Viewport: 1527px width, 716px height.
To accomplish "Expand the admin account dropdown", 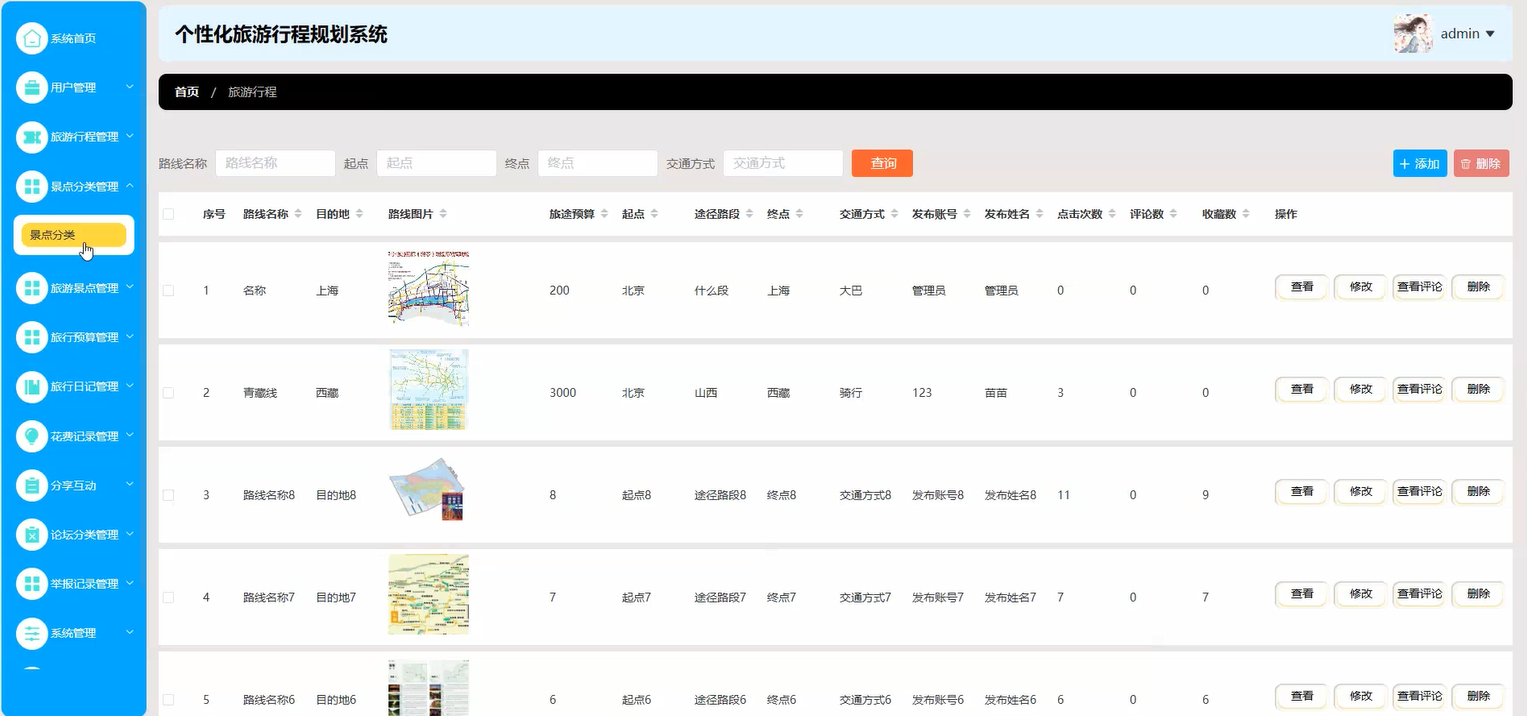I will tap(1465, 33).
